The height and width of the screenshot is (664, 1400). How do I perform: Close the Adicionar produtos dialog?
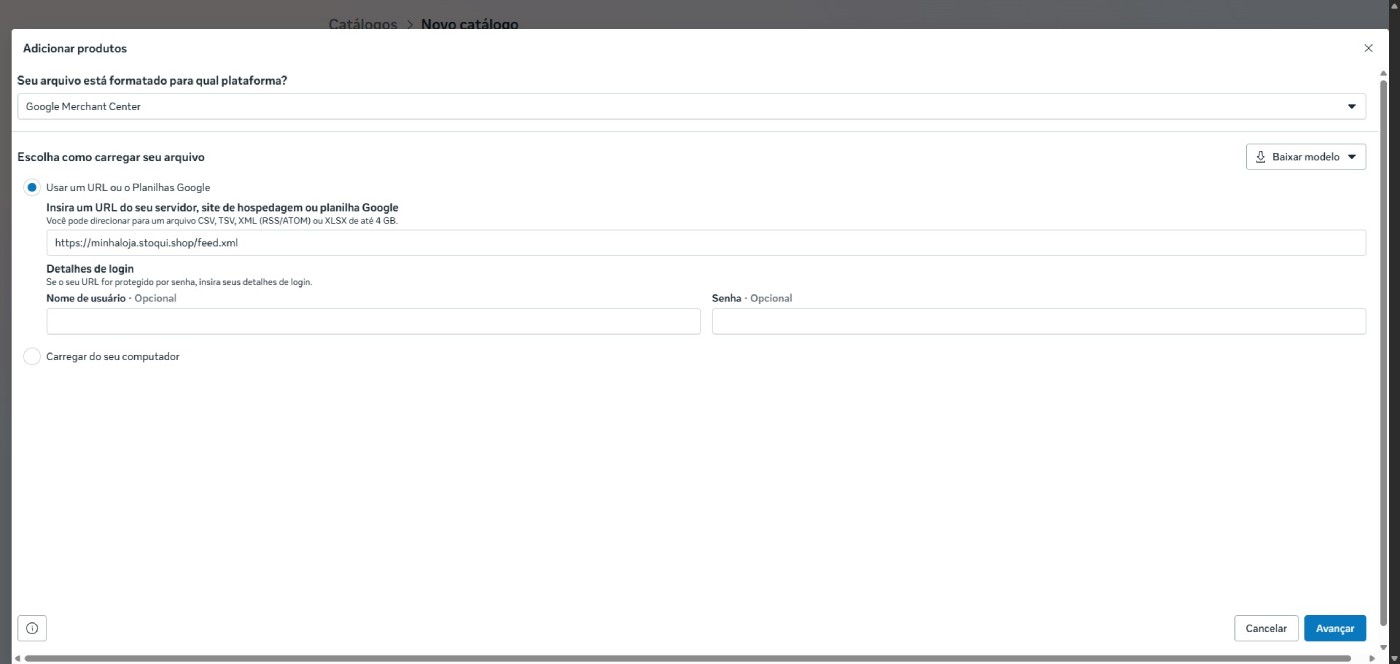pos(1368,48)
